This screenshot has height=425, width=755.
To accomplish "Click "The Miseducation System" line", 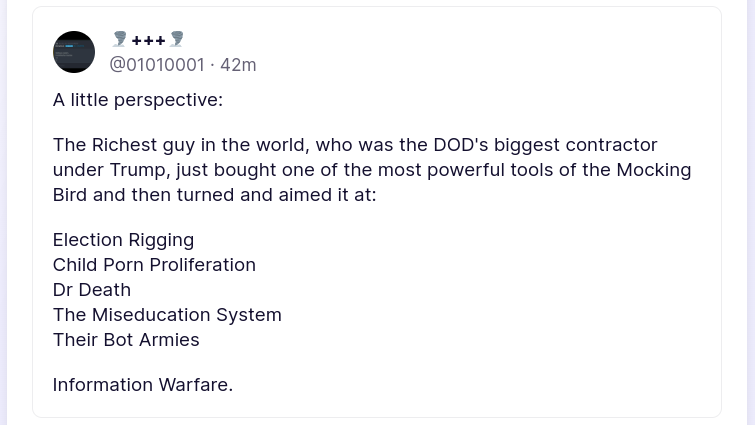I will click(167, 315).
